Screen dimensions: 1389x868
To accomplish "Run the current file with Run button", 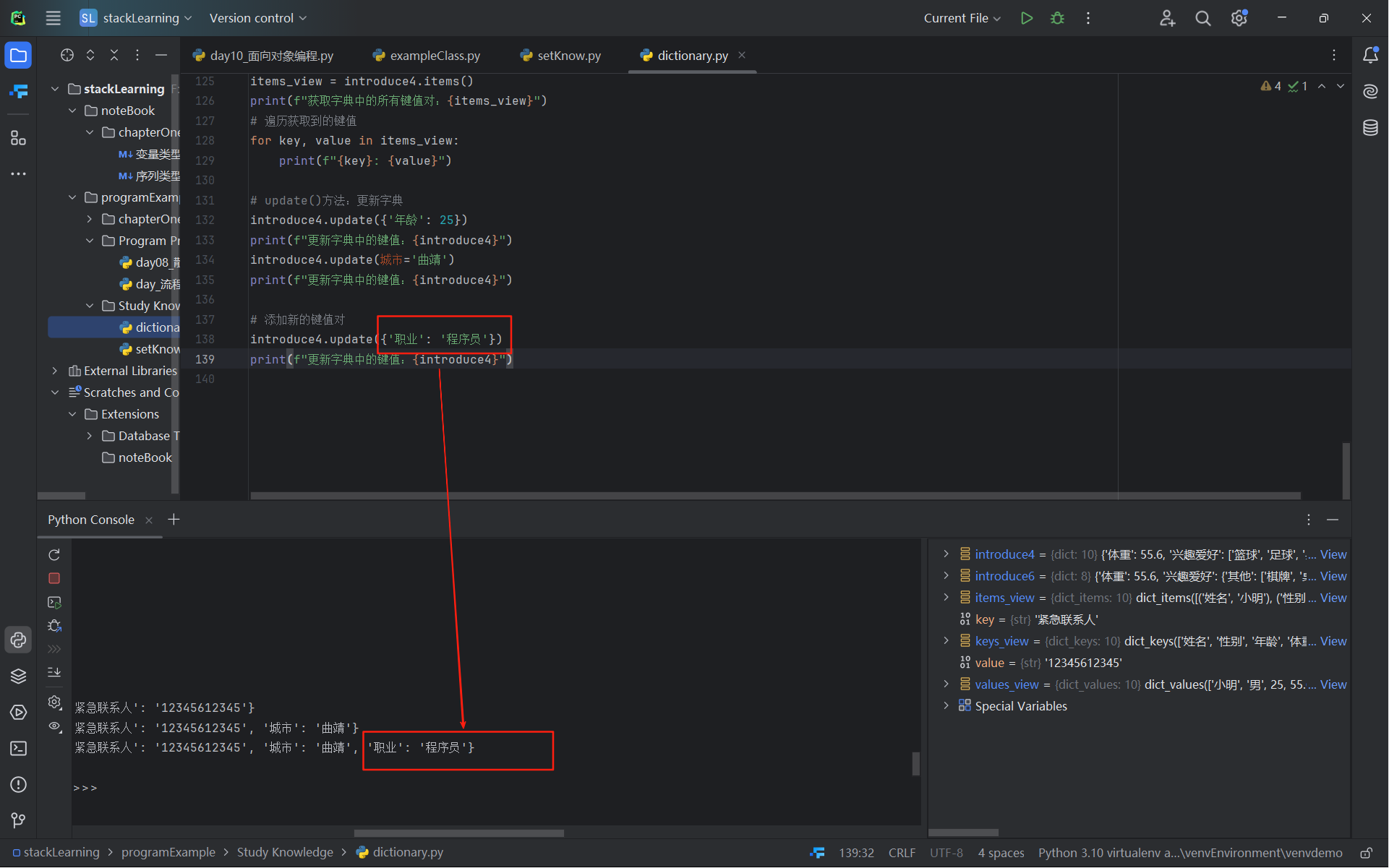I will pyautogui.click(x=1026, y=18).
